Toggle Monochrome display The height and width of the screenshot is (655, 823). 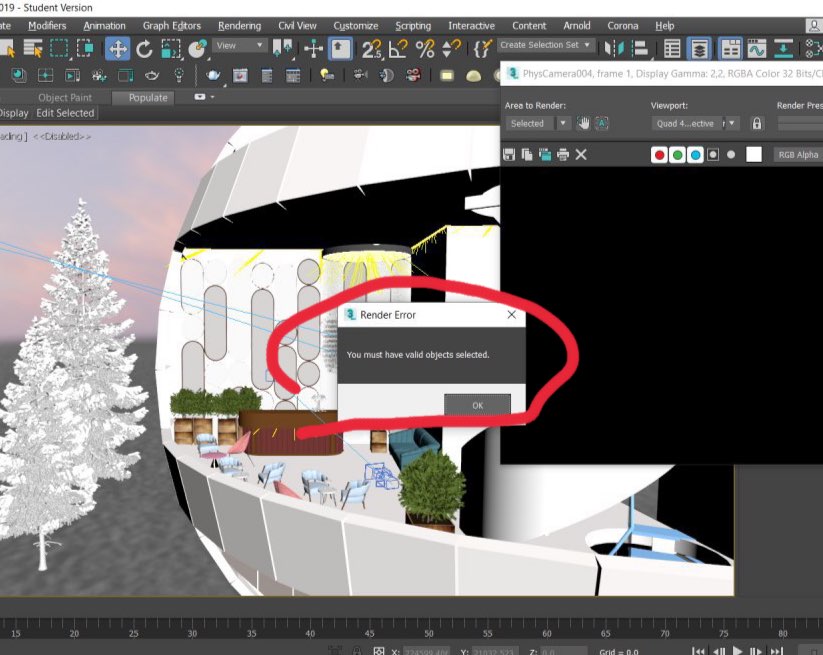click(x=731, y=155)
